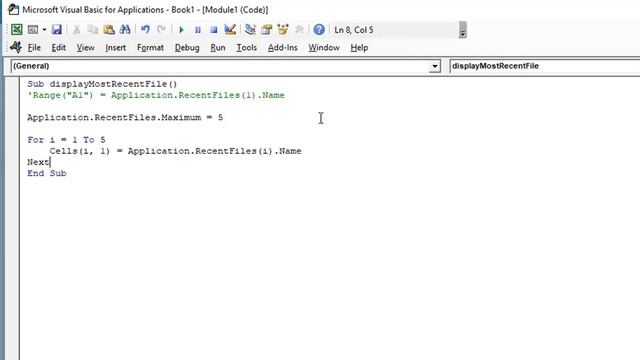The height and width of the screenshot is (360, 640).
Task: Click the commented Range("A1") code line
Action: tap(156, 95)
